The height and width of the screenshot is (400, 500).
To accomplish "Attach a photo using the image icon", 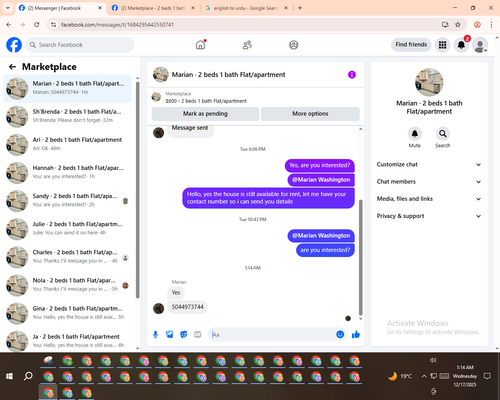I will click(x=170, y=334).
